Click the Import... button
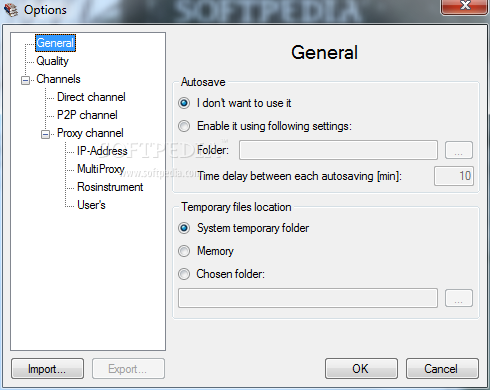The height and width of the screenshot is (390, 490). (x=47, y=369)
